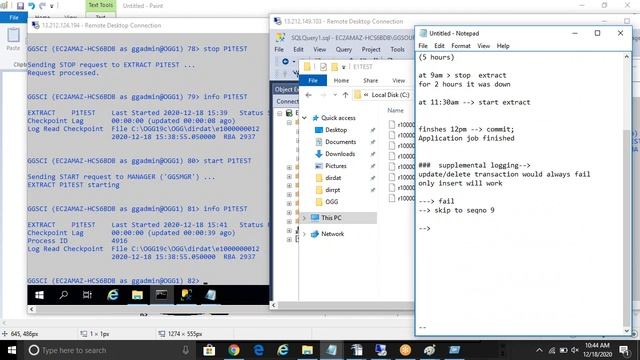
Task: Open SSMS icon in remote taskbar
Action: pos(186,295)
